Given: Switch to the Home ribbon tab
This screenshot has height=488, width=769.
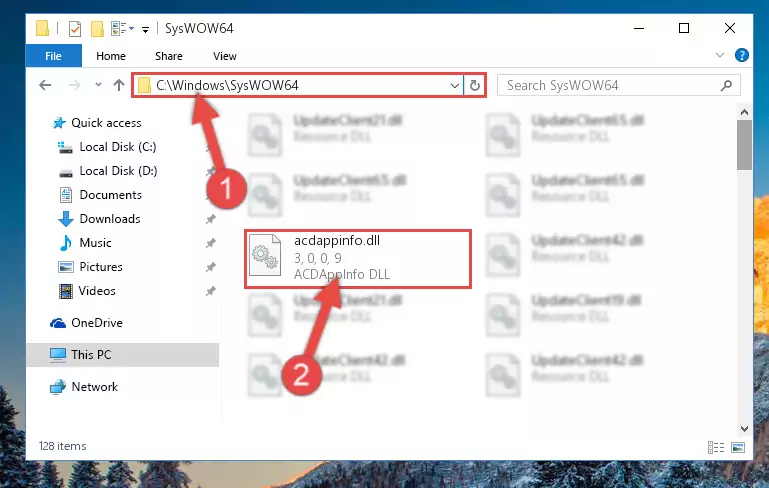Looking at the screenshot, I should [x=111, y=56].
